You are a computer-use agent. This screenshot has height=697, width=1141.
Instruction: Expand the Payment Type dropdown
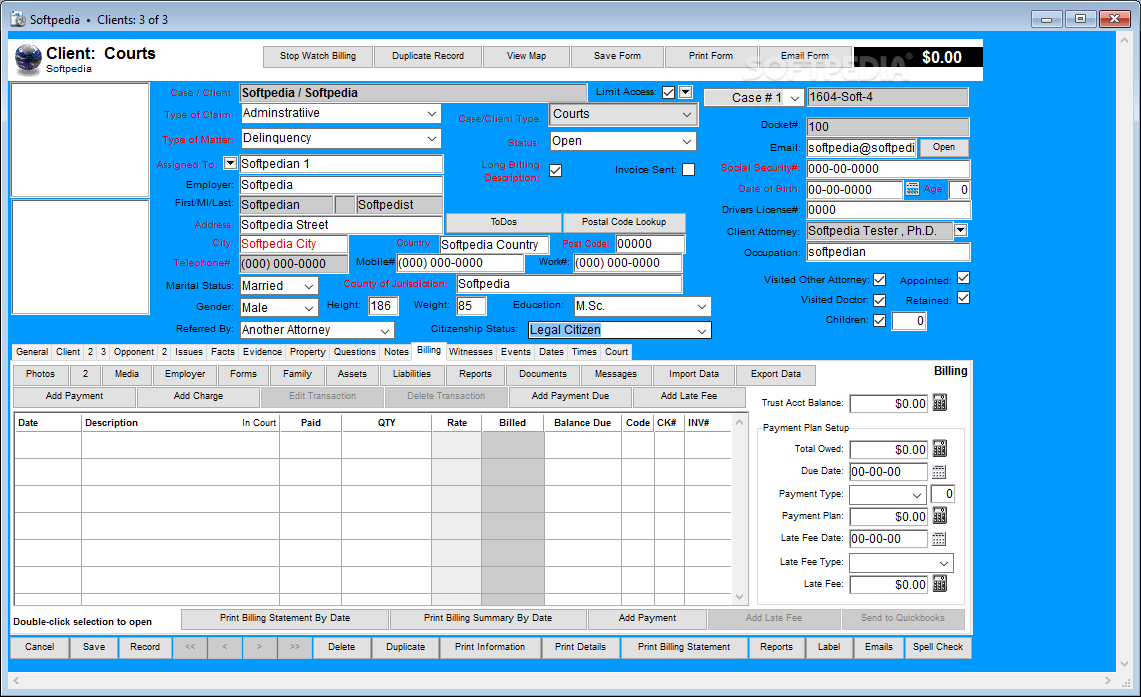(916, 493)
